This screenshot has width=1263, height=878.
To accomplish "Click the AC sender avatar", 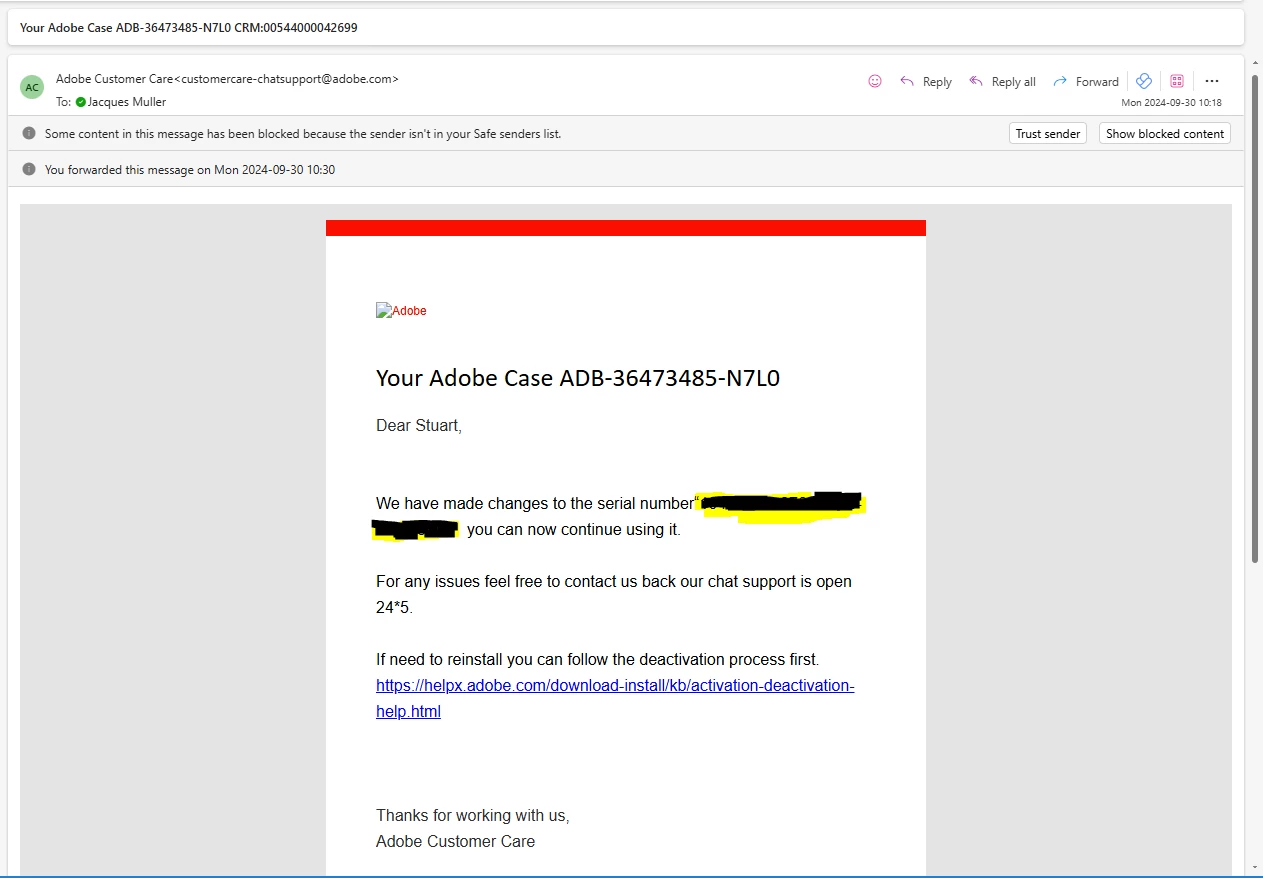I will pyautogui.click(x=32, y=87).
